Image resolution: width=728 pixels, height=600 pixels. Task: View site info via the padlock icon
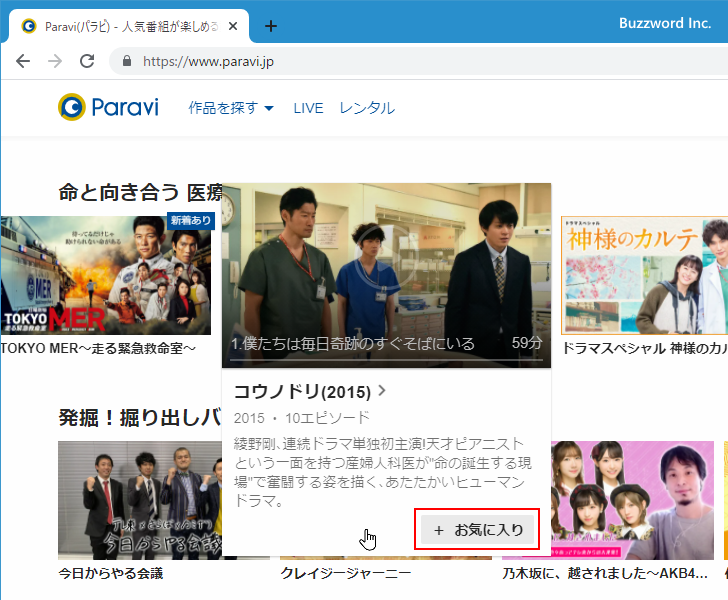126,61
